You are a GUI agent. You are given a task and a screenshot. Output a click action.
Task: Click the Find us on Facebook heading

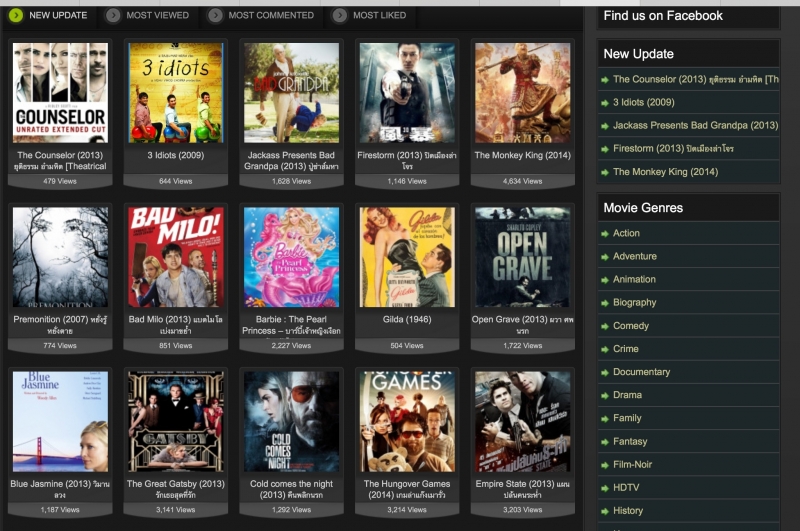(x=663, y=16)
